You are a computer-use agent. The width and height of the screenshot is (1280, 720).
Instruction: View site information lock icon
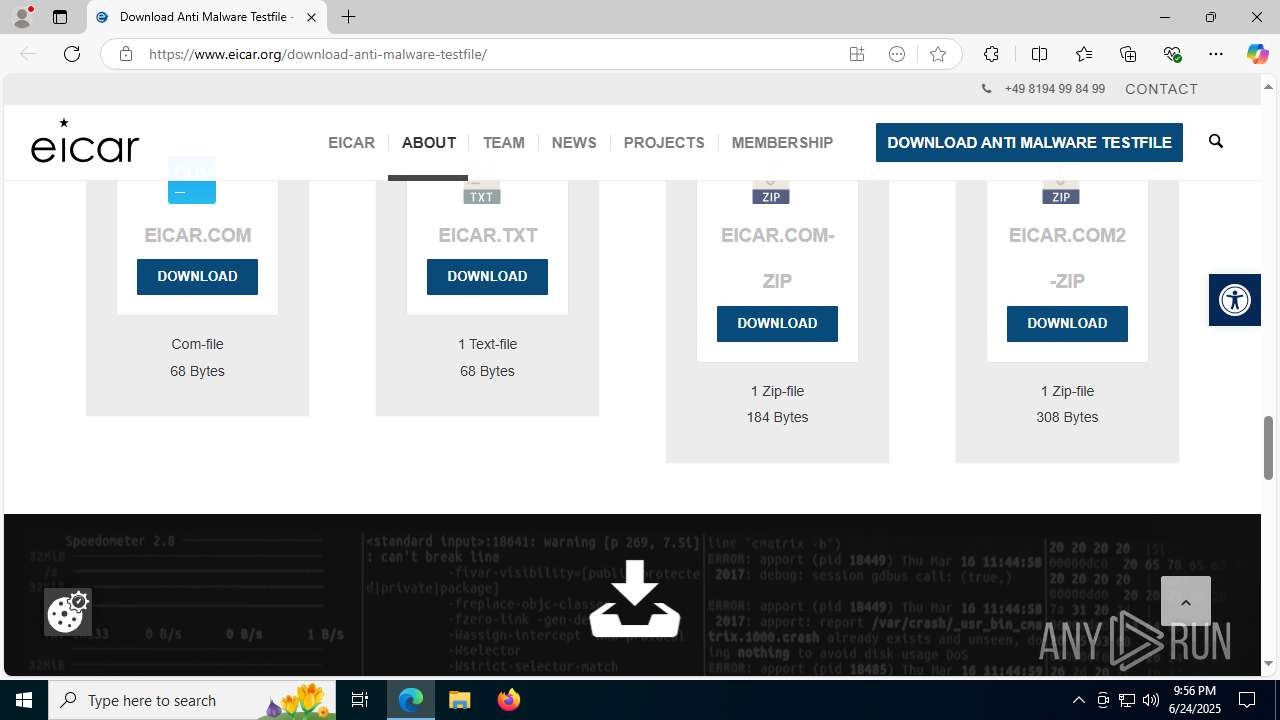pos(125,54)
